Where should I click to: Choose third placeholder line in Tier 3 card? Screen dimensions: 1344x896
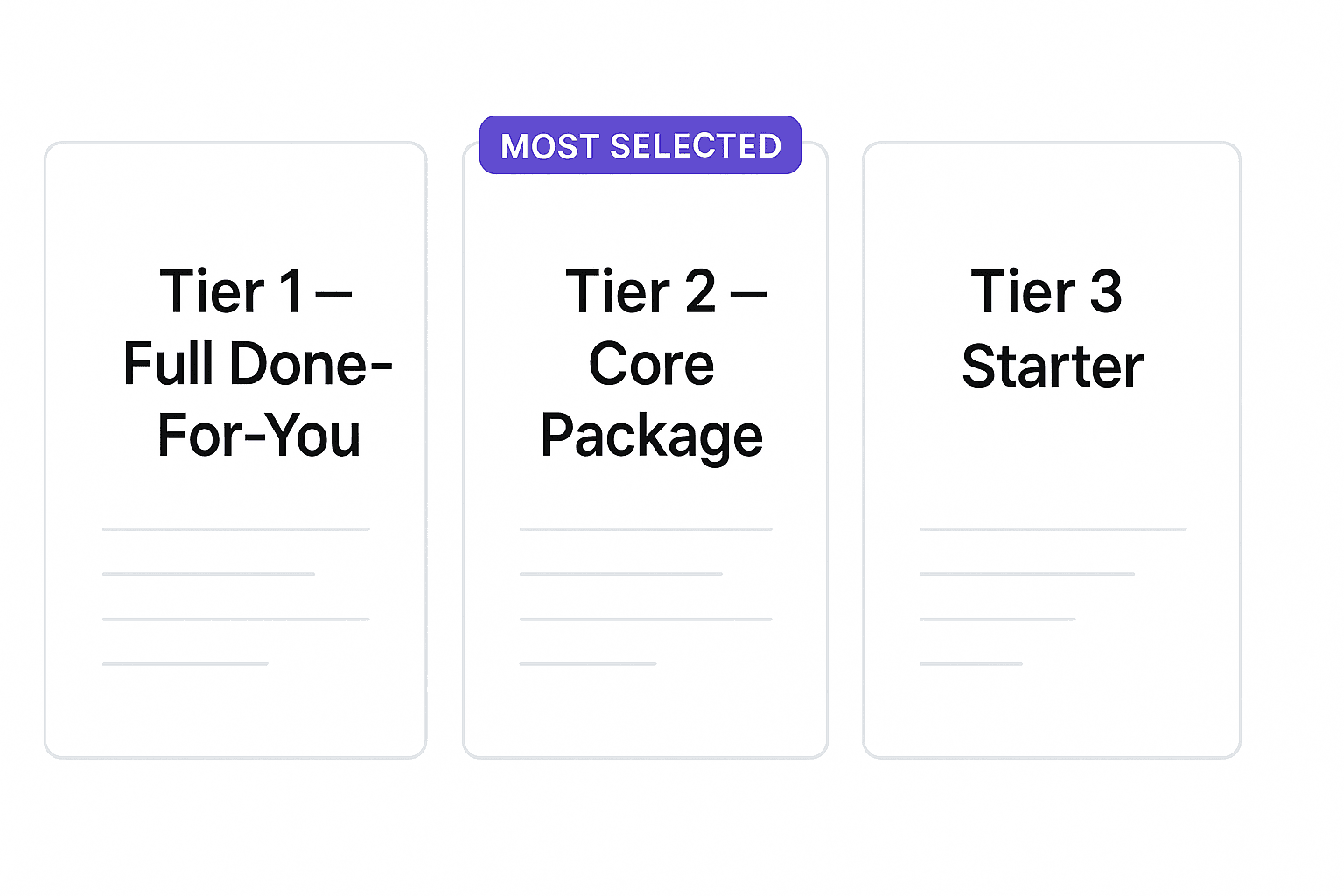tap(997, 619)
